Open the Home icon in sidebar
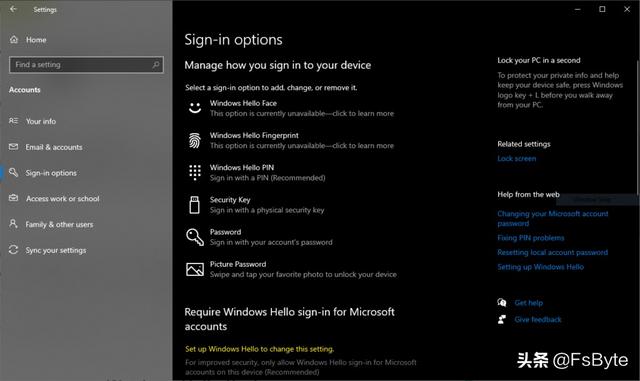 [14, 40]
